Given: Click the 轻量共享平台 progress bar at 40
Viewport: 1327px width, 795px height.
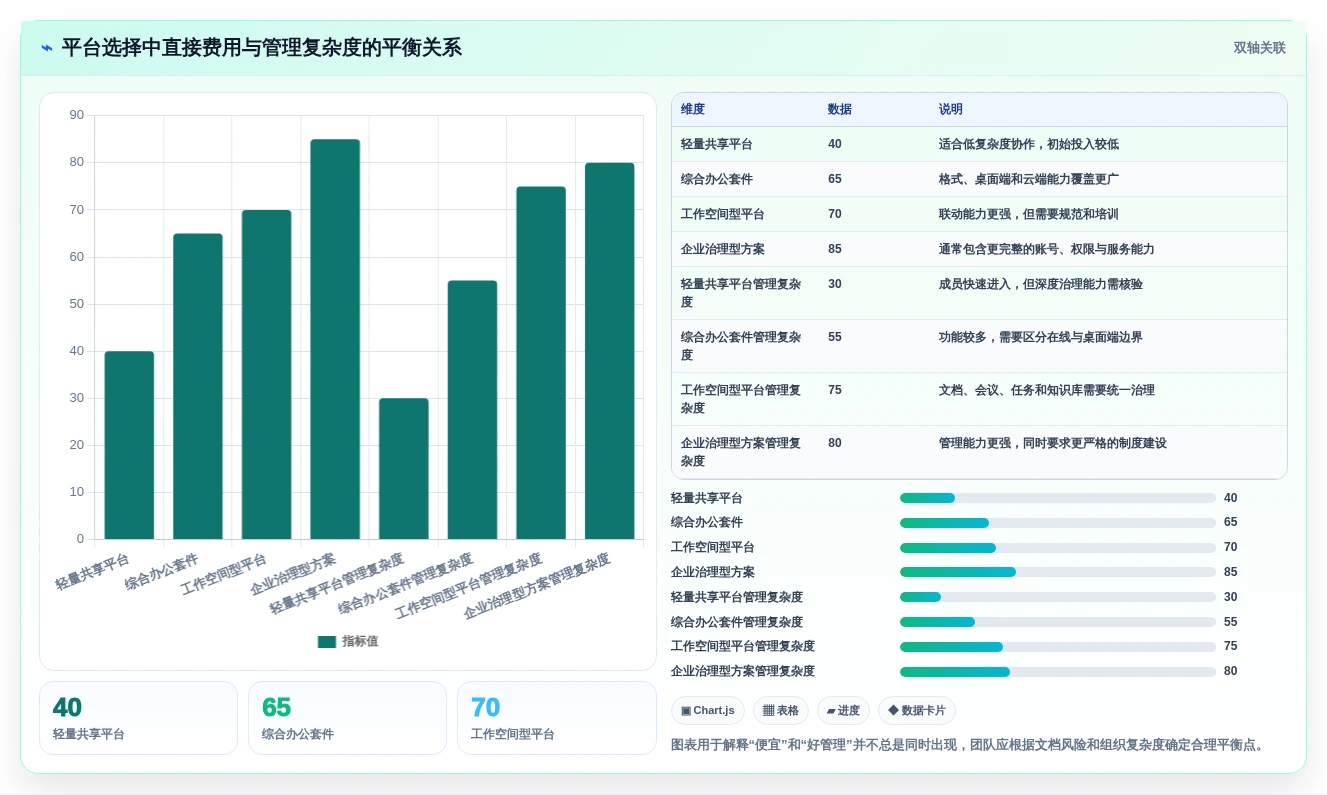Looking at the screenshot, I should pyautogui.click(x=1058, y=498).
